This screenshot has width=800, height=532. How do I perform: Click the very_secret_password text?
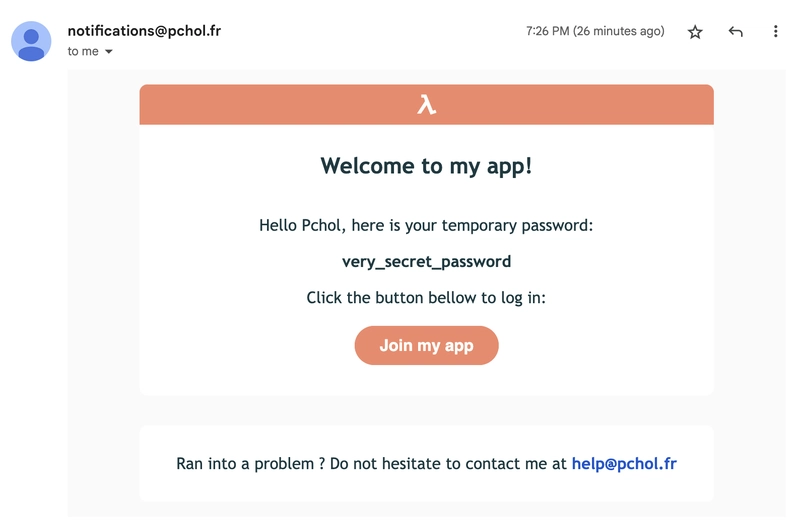[x=427, y=262]
